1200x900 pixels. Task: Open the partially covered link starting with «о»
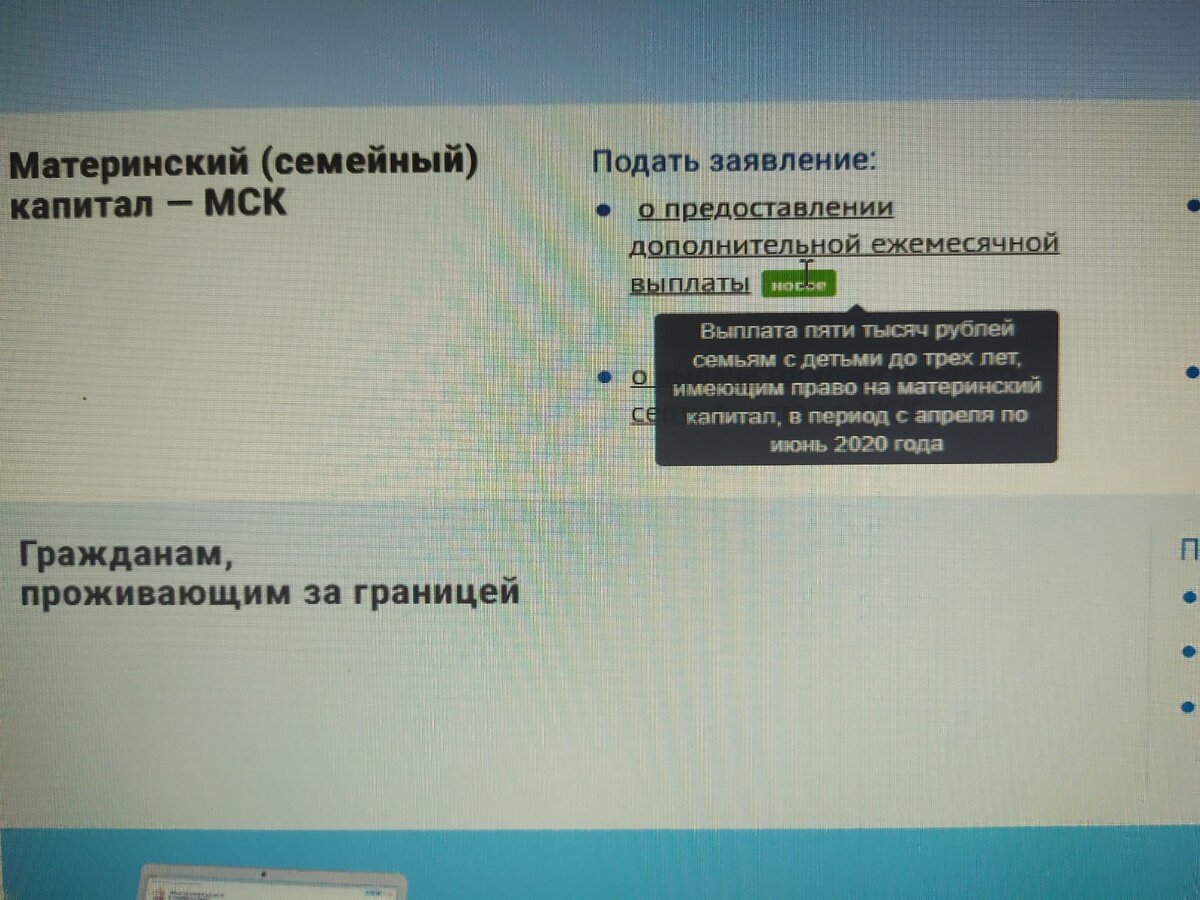637,377
